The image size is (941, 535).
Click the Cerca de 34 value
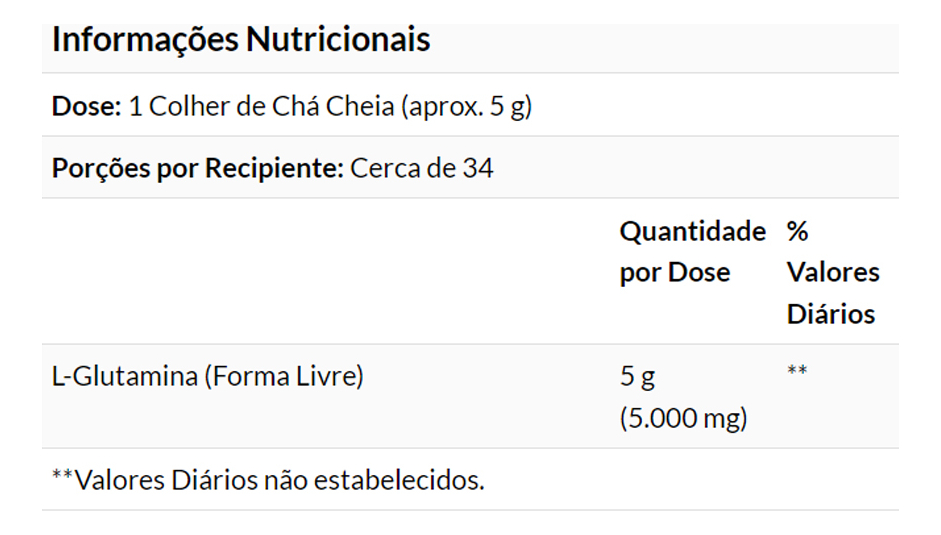pyautogui.click(x=421, y=168)
